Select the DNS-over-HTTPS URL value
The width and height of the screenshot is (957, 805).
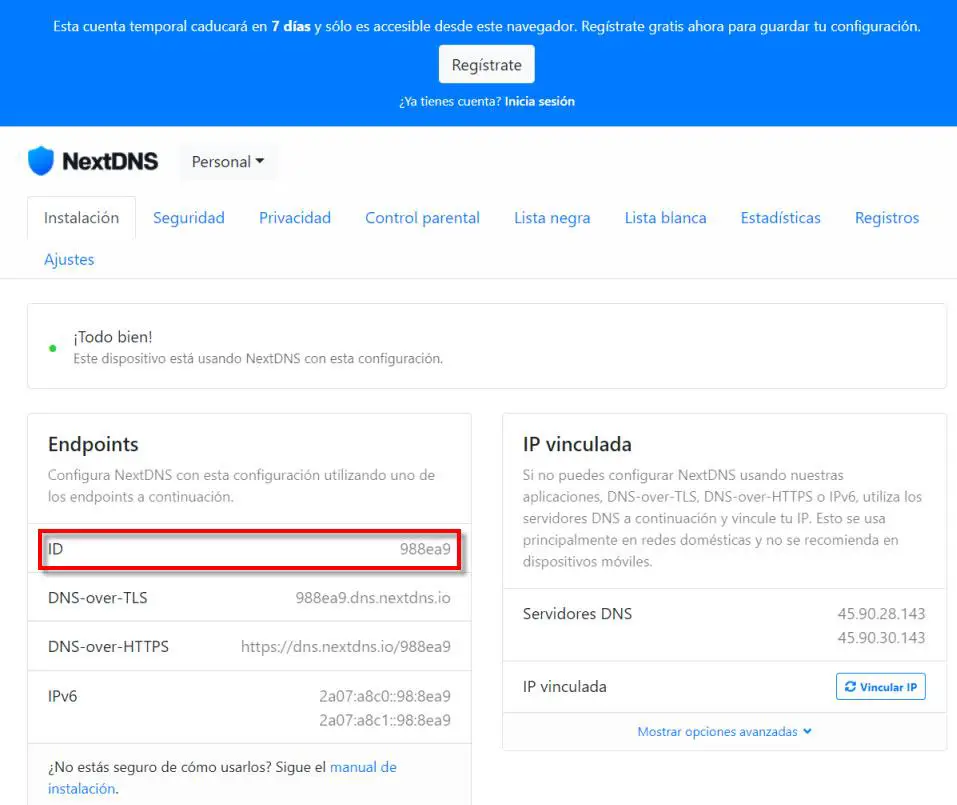[x=345, y=646]
